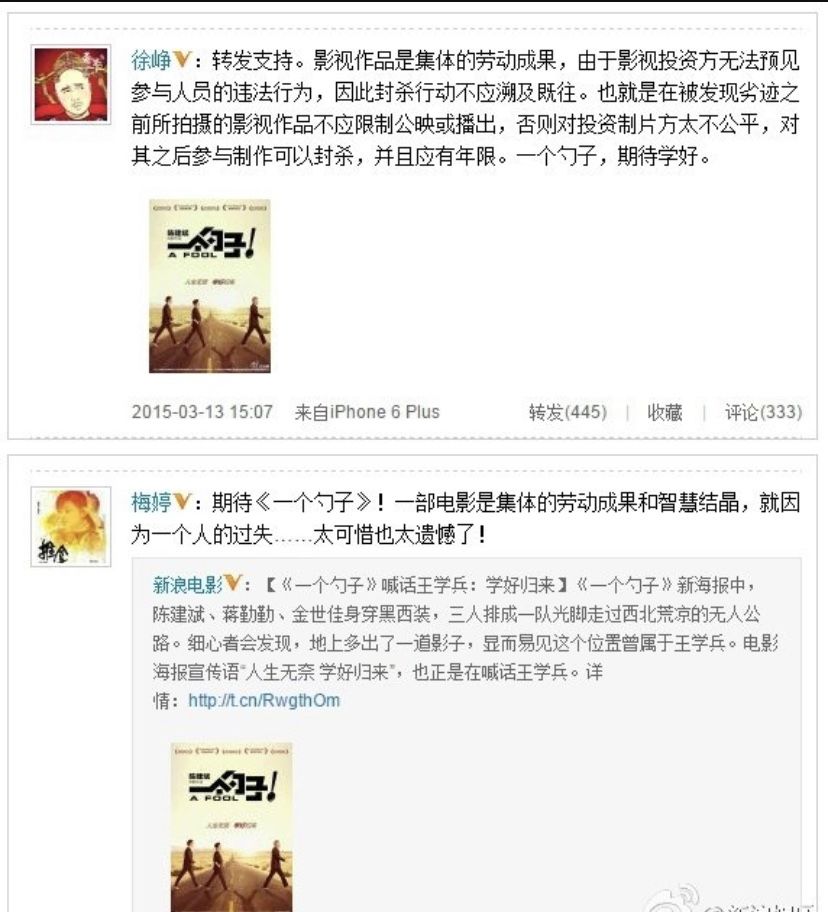Enlarge the poster image in 新浪电影's quoted post
The width and height of the screenshot is (828, 912).
coord(231,827)
